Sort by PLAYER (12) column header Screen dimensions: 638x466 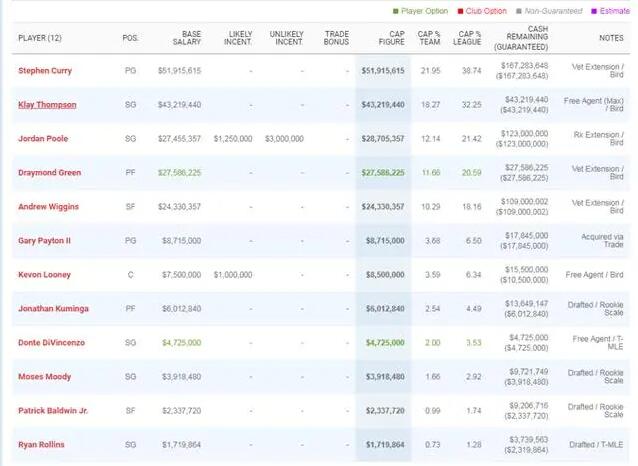tap(40, 38)
